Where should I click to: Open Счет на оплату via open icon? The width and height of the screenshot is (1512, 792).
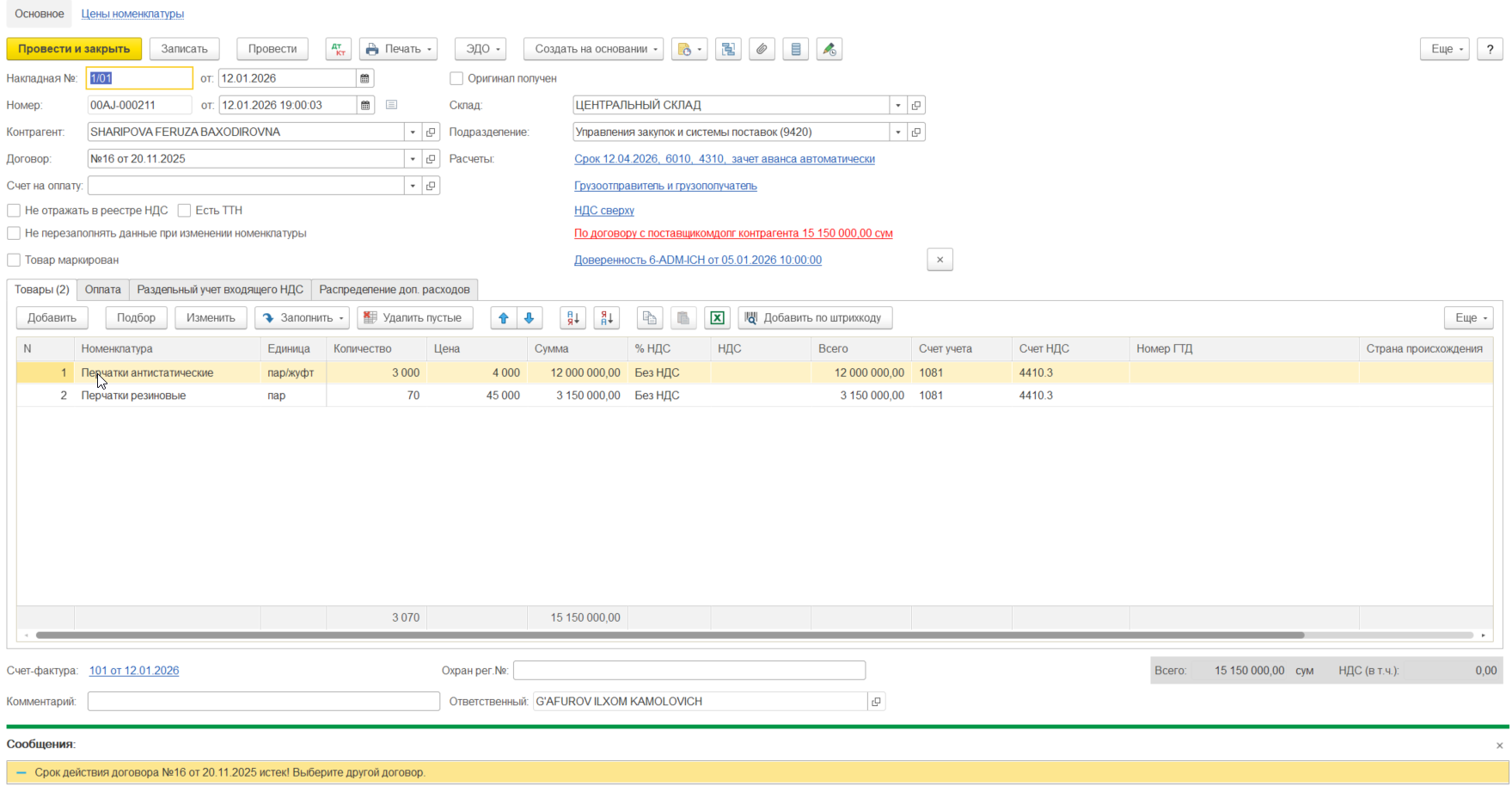pos(432,185)
